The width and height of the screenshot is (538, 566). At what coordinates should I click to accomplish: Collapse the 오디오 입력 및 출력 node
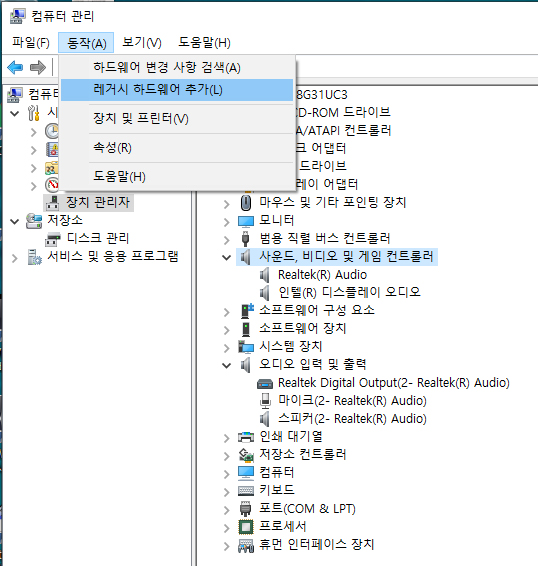(x=226, y=365)
